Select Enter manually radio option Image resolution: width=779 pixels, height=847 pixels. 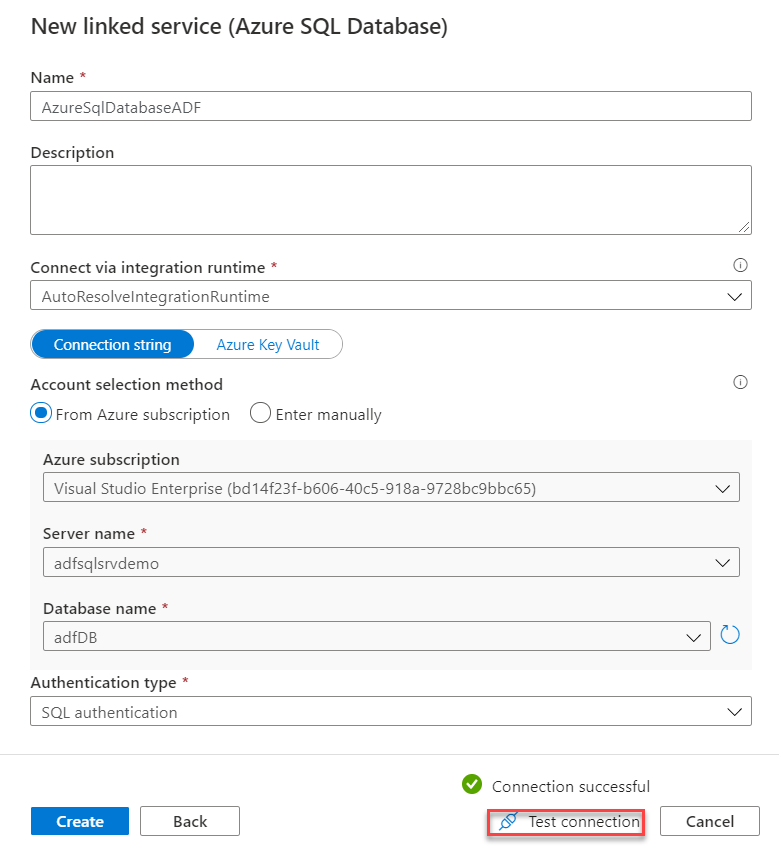[x=260, y=413]
